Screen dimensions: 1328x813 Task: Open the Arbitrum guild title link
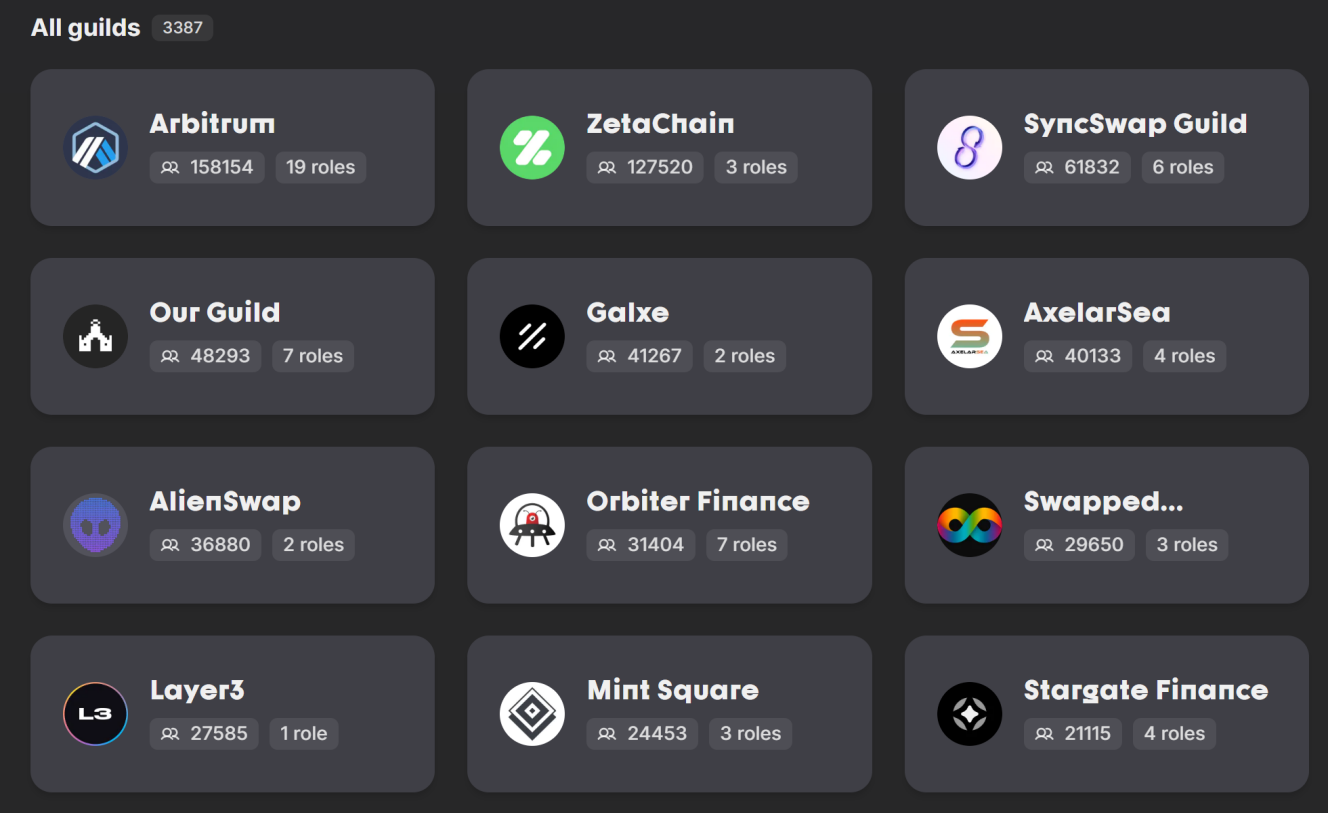click(212, 124)
